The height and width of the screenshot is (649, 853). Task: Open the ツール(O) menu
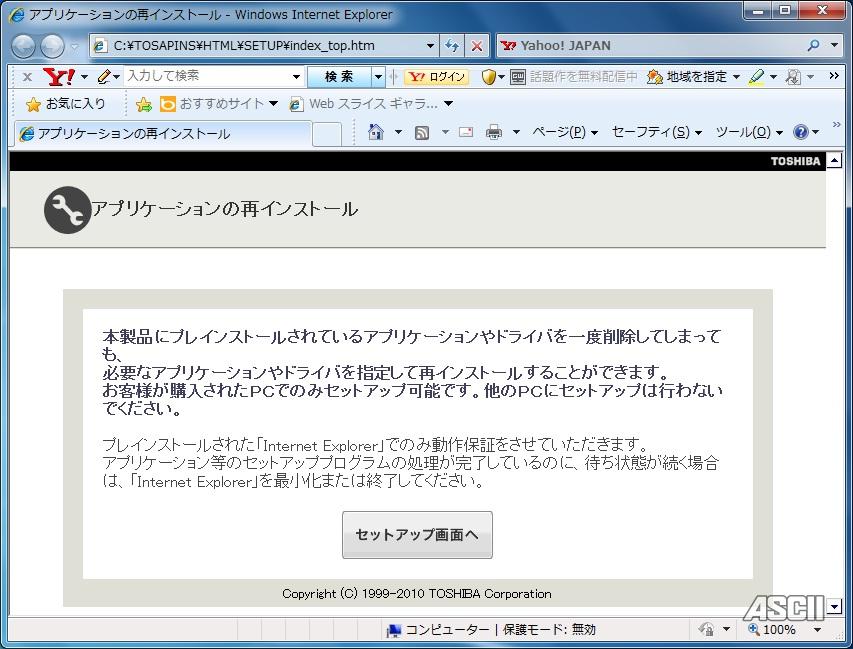click(x=749, y=132)
